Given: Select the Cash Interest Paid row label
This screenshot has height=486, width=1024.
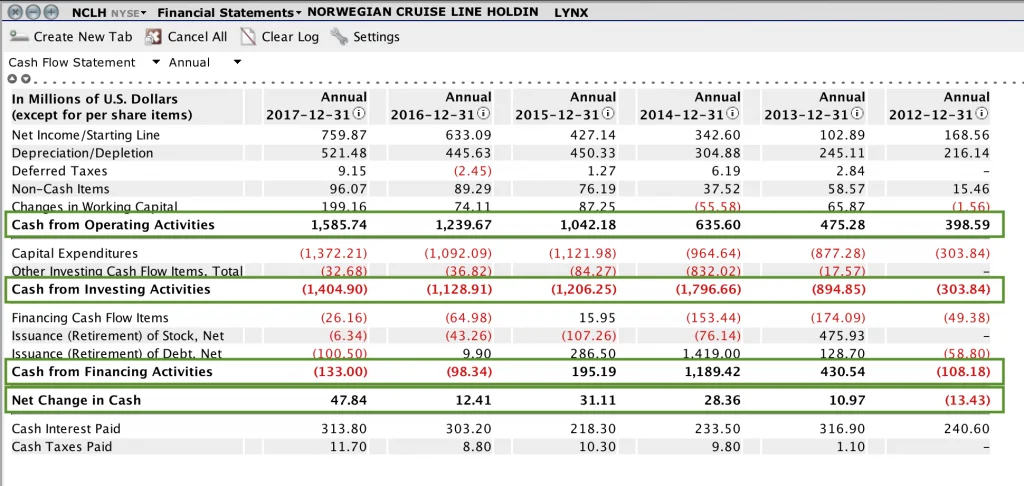Looking at the screenshot, I should (x=66, y=429).
